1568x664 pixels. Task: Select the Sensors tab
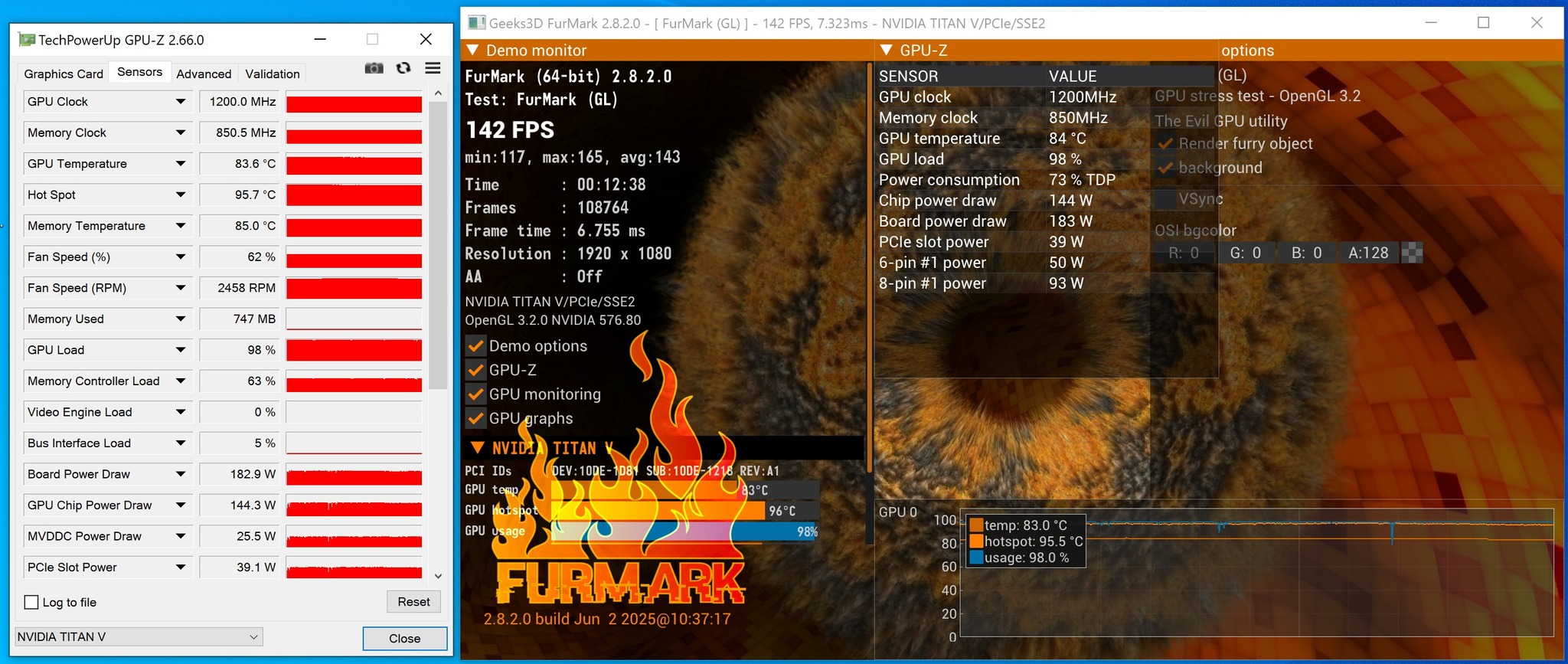click(x=139, y=72)
